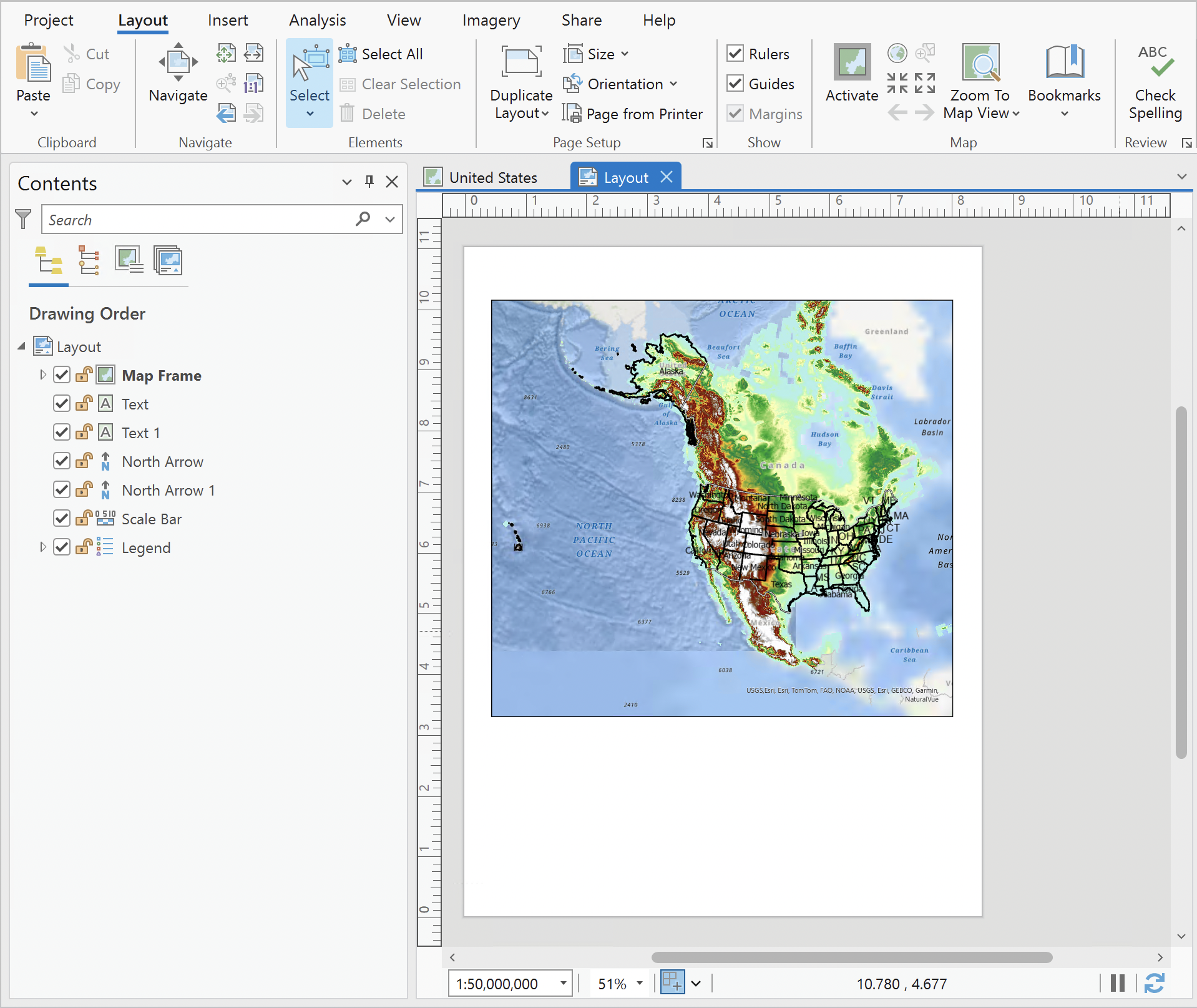
Task: Click the Check Spelling icon
Action: (x=1155, y=63)
